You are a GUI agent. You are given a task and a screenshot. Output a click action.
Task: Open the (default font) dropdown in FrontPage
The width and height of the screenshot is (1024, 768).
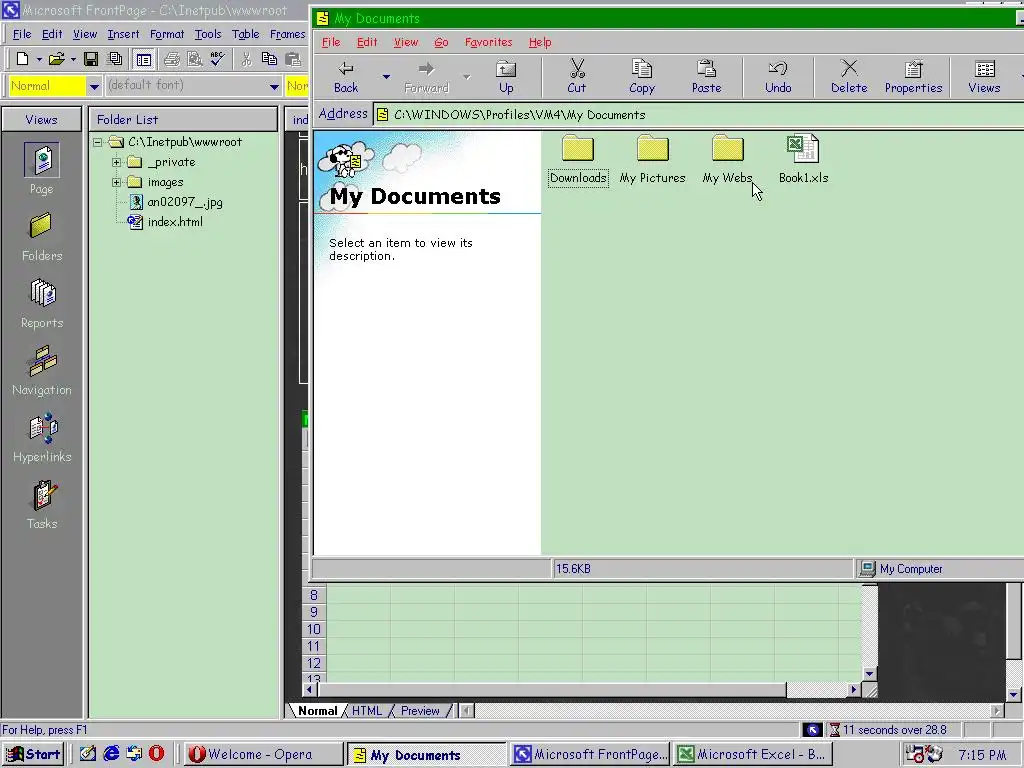click(274, 86)
